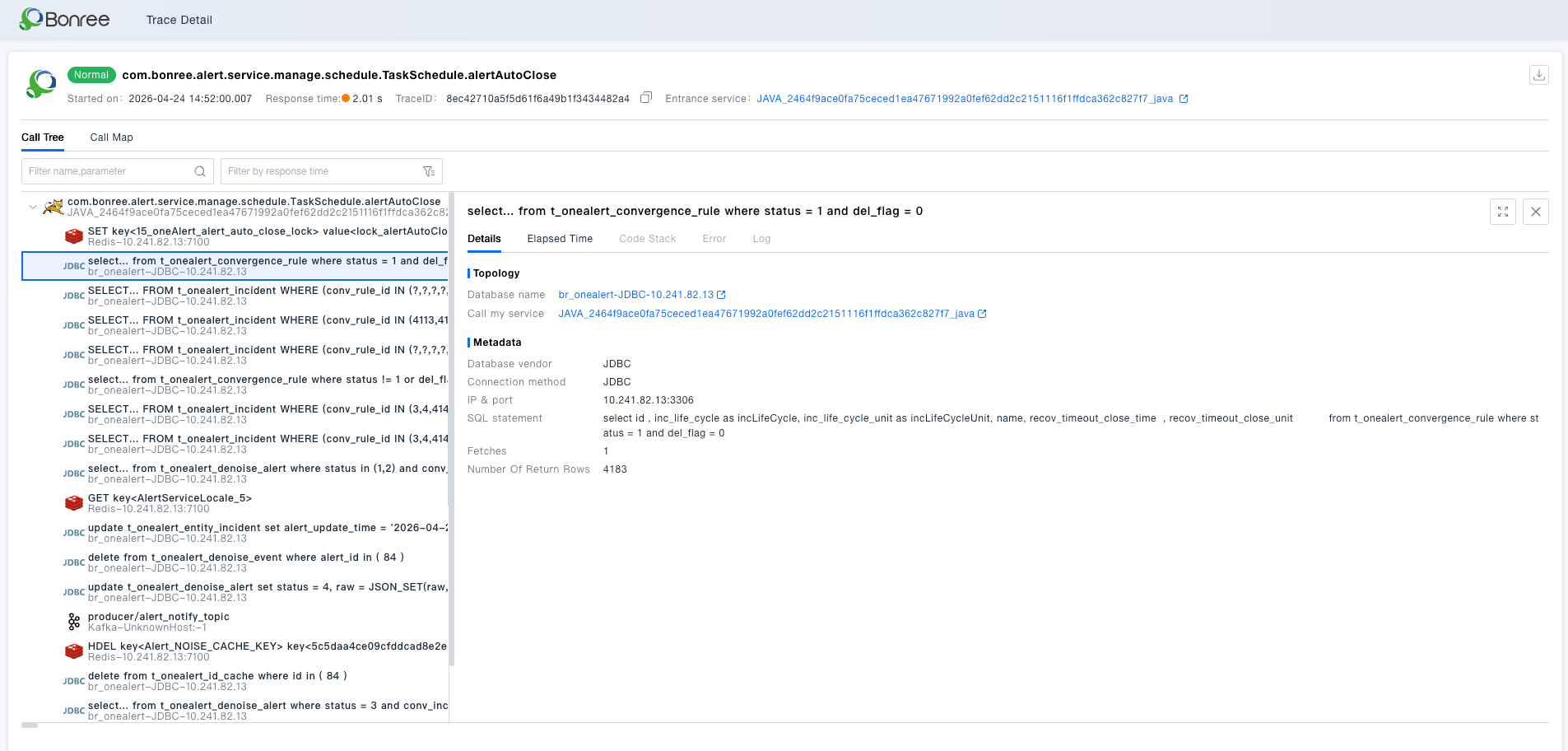
Task: Click the Kafka icon for producer/alert_notify_topic
Action: click(x=74, y=622)
